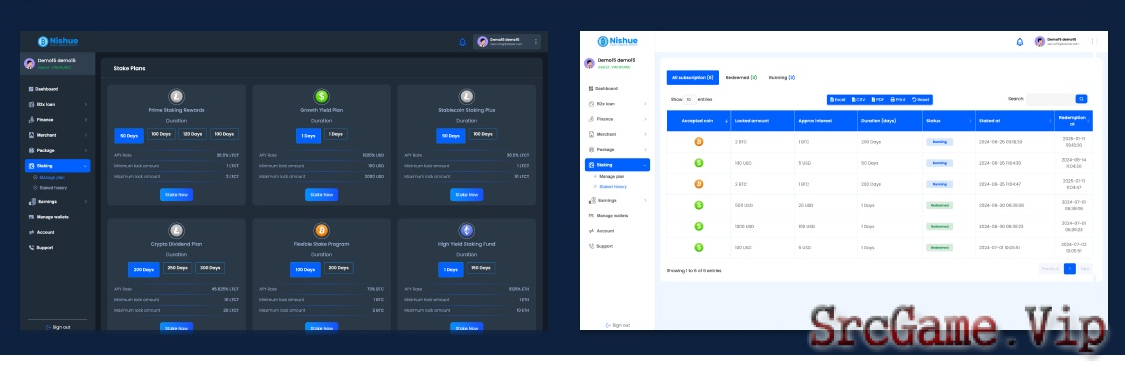Screen dimensions: 1126x370
Task: Select 200 Days duration in Flexible Stake Program
Action: tap(338, 268)
